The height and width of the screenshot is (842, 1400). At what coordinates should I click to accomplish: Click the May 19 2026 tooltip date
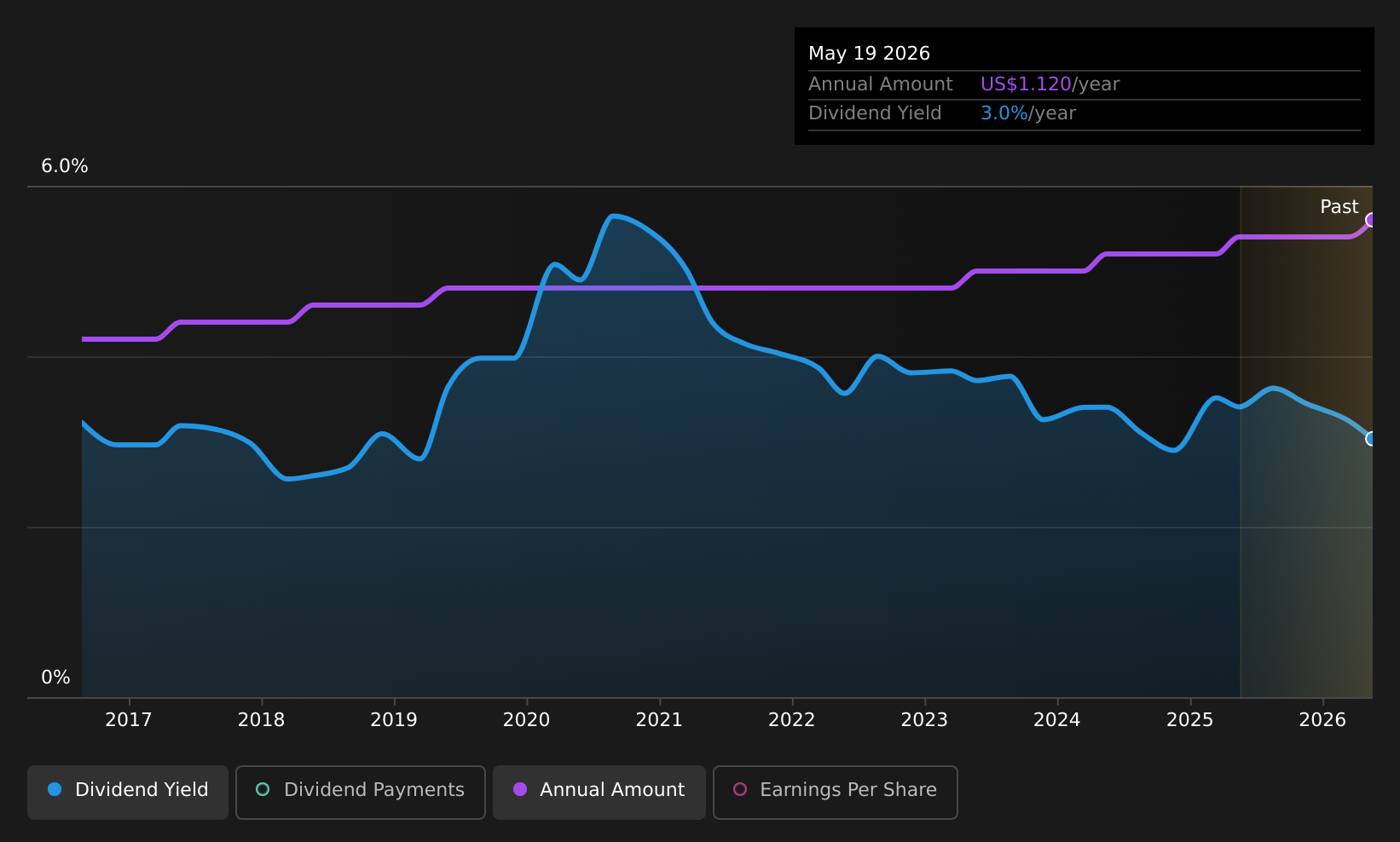pyautogui.click(x=869, y=54)
